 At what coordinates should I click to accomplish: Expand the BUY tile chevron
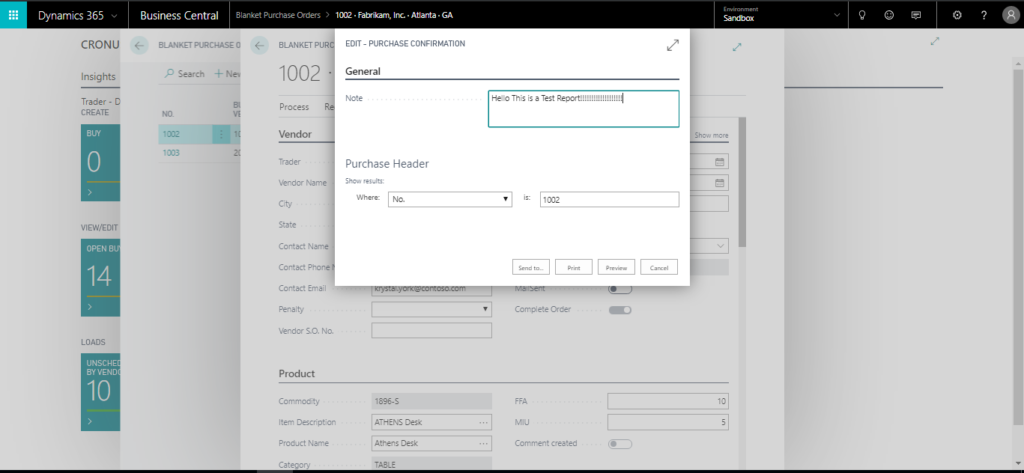click(89, 193)
